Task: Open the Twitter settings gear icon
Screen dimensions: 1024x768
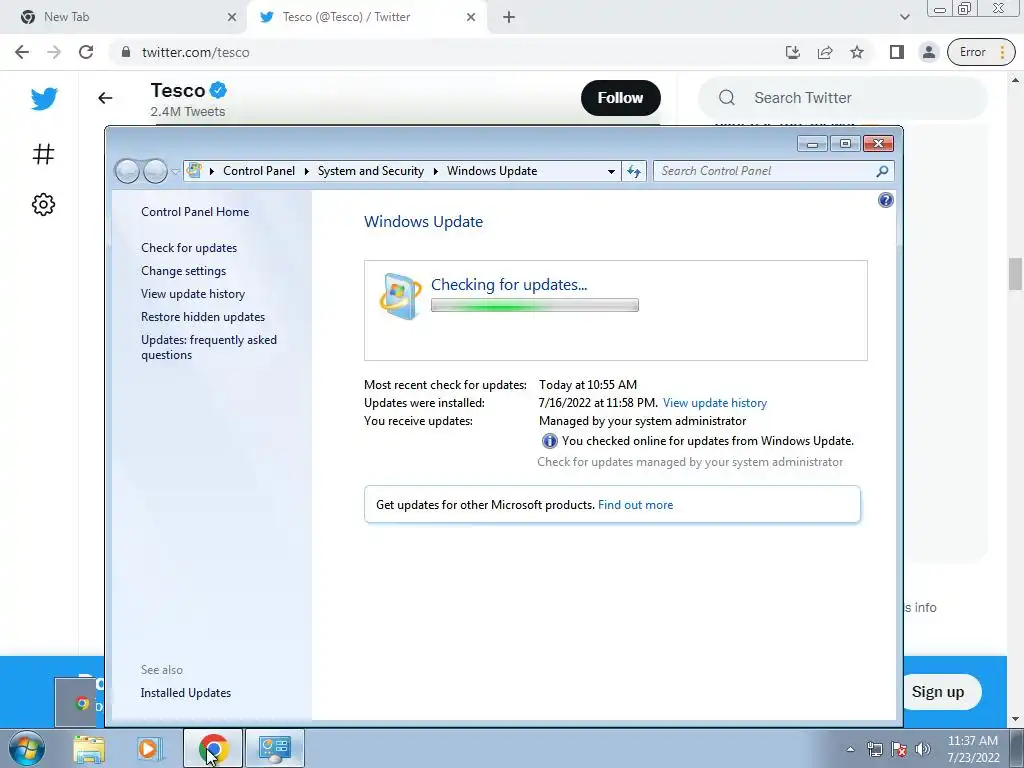Action: click(43, 204)
